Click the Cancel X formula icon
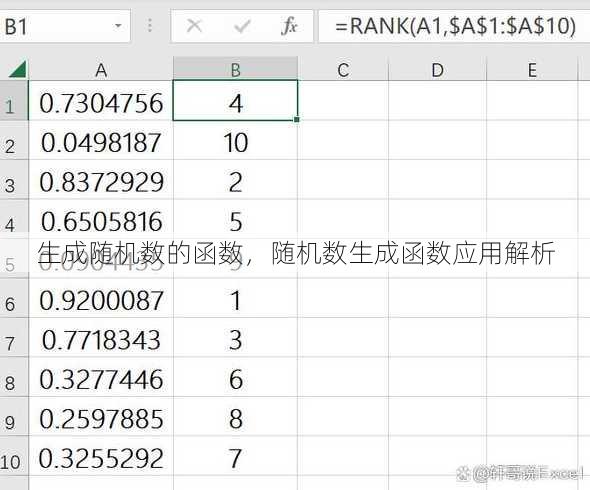 (x=195, y=26)
